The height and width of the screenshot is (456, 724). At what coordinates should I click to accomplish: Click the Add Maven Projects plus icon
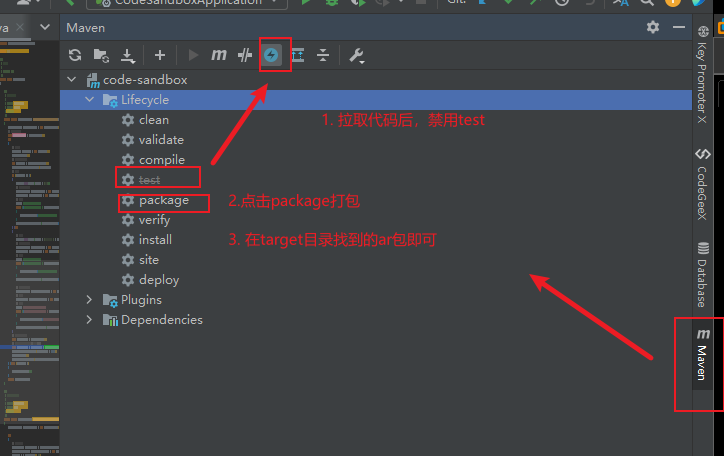coord(159,56)
